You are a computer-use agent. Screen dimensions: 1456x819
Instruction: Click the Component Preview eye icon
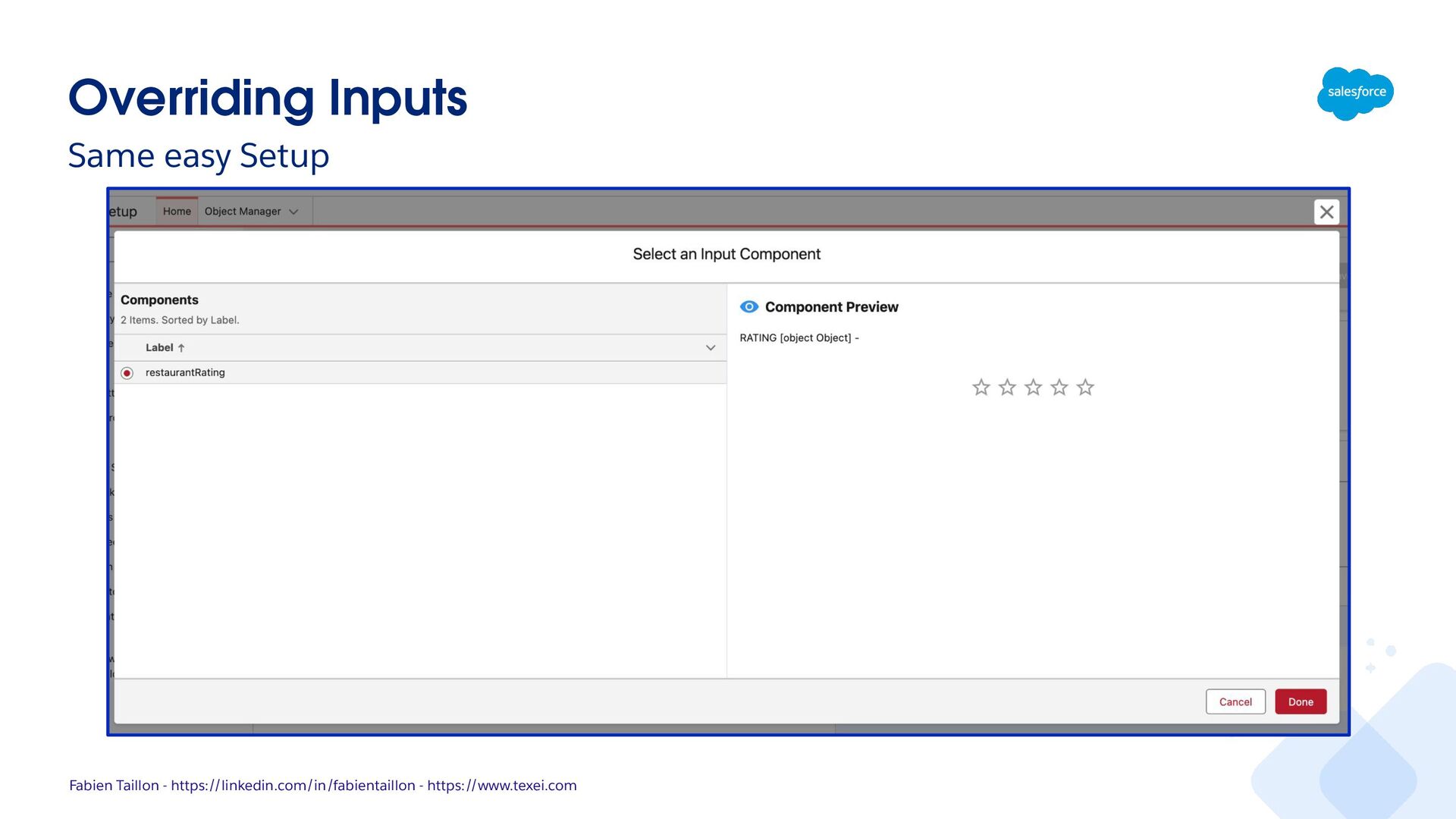pos(748,307)
